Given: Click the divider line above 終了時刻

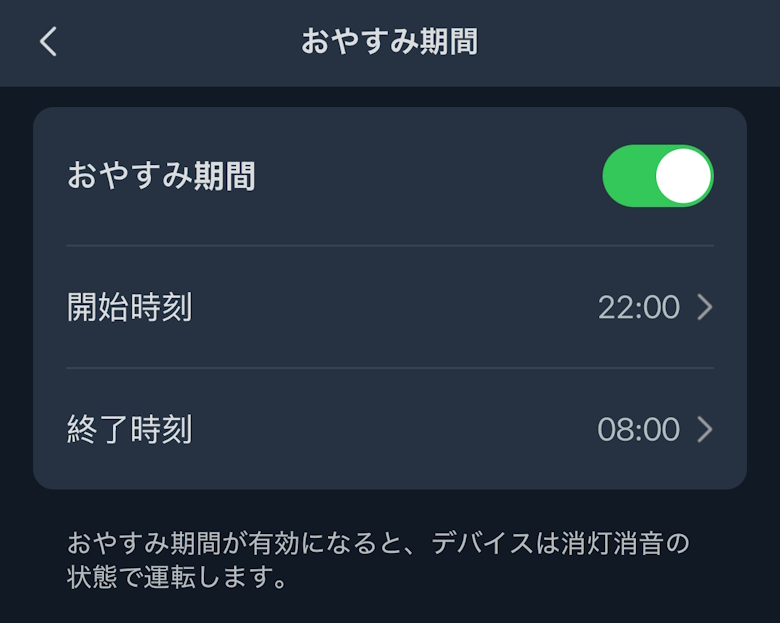Looking at the screenshot, I should pos(390,368).
